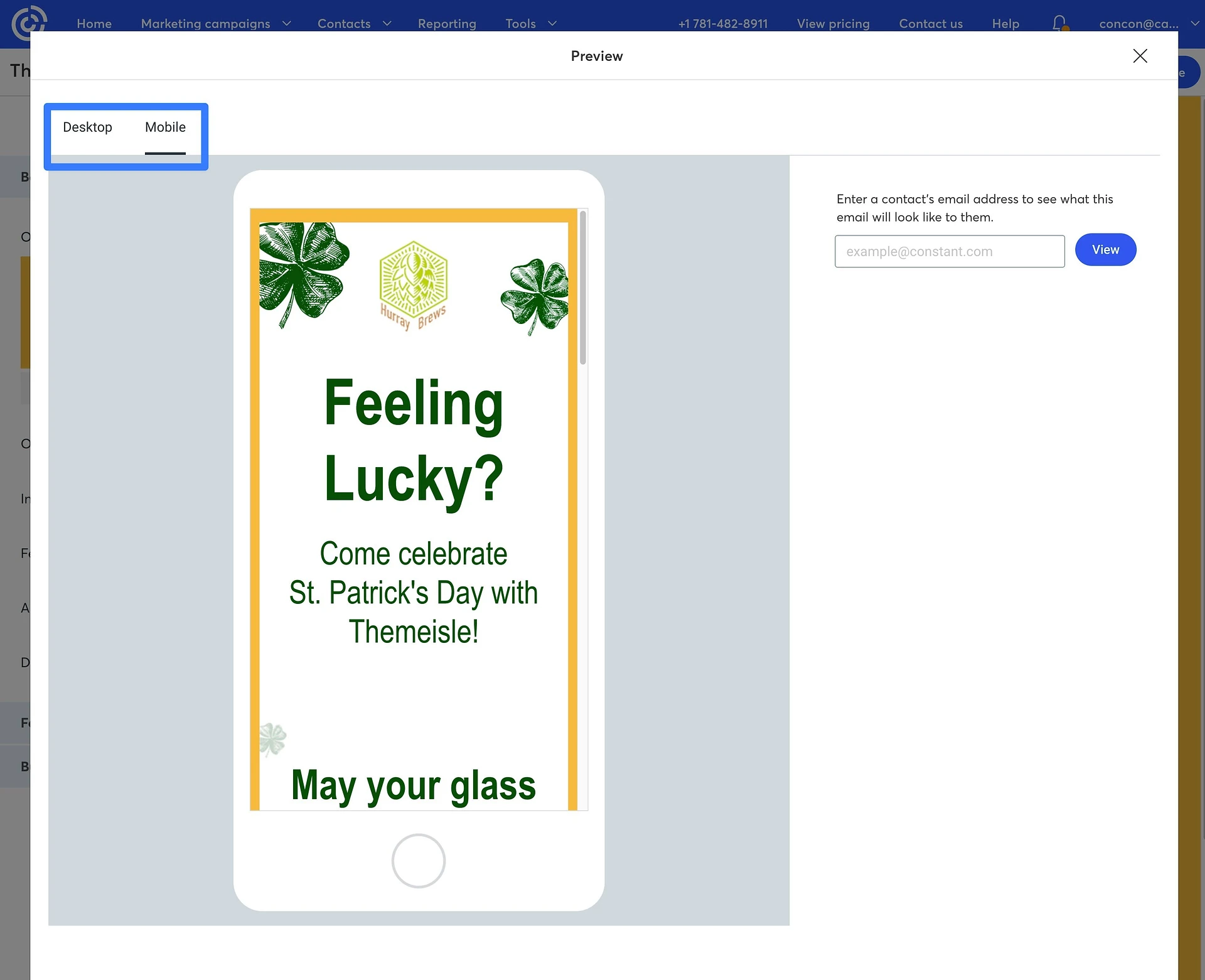The height and width of the screenshot is (980, 1205).
Task: Select the email address input field
Action: tap(949, 251)
